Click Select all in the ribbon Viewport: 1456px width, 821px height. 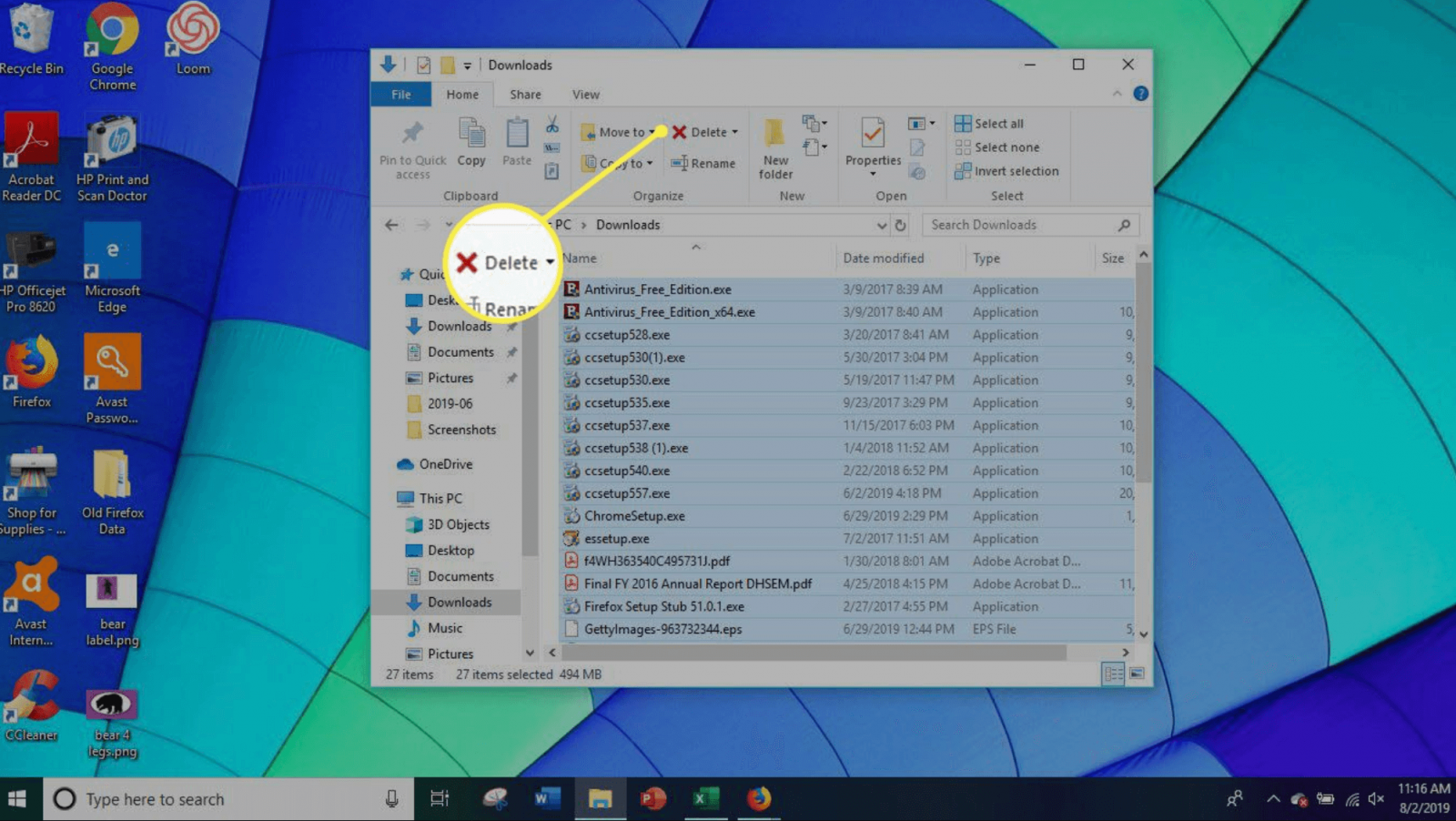point(988,124)
